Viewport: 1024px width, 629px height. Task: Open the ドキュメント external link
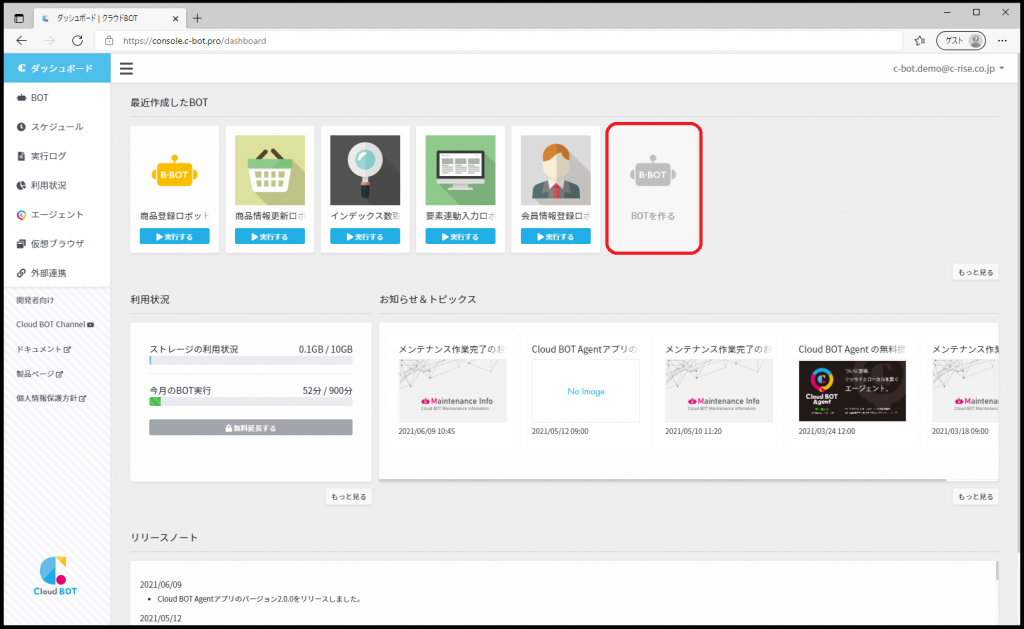pos(44,349)
